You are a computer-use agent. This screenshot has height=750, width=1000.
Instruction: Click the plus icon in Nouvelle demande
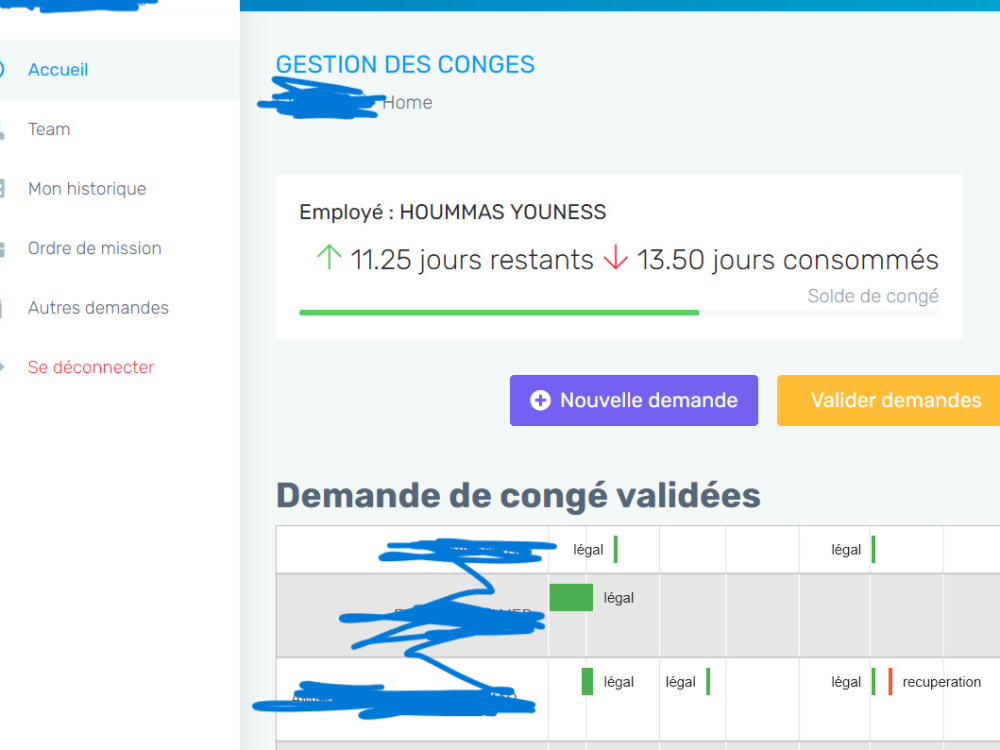(x=540, y=401)
